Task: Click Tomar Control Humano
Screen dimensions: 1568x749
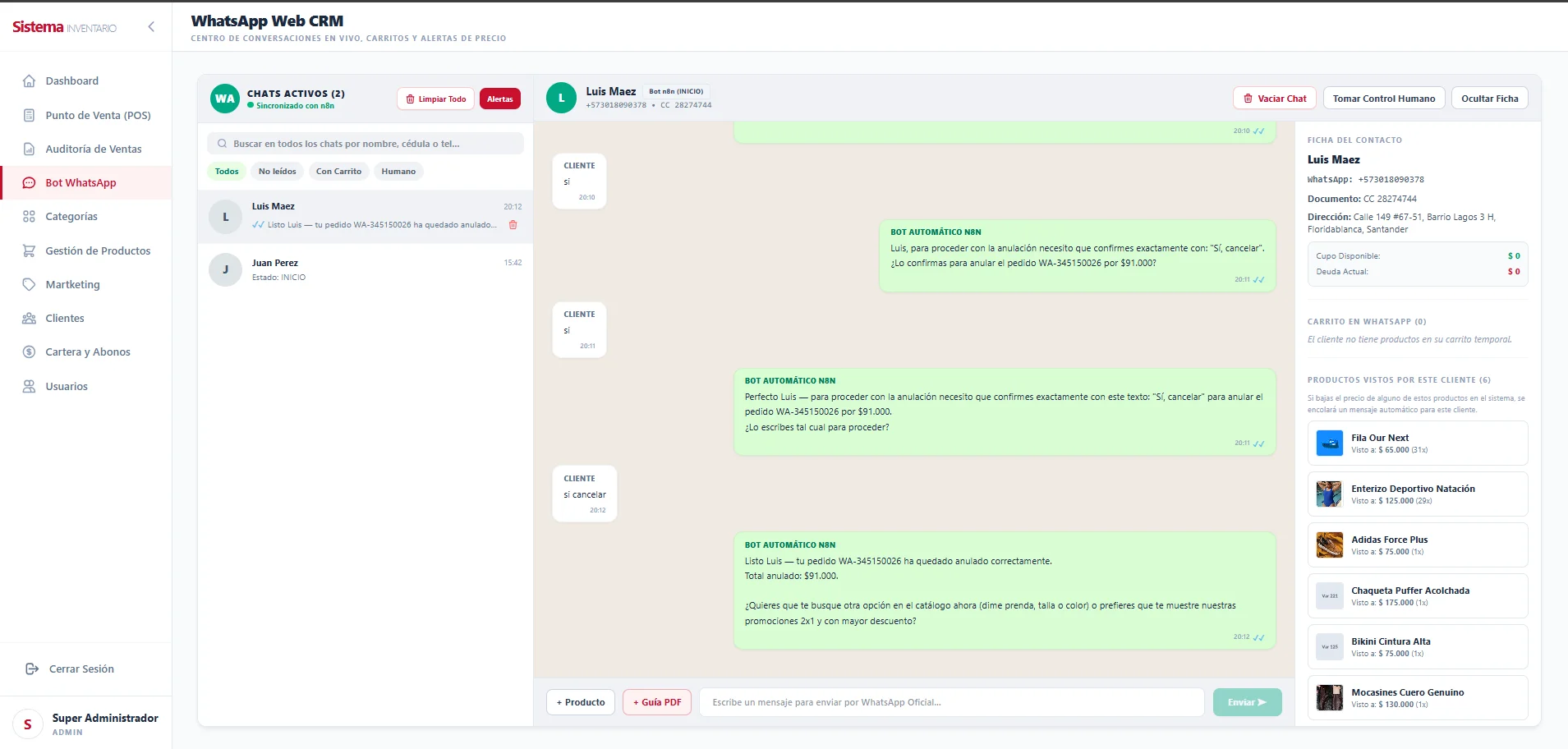Action: pos(1384,99)
